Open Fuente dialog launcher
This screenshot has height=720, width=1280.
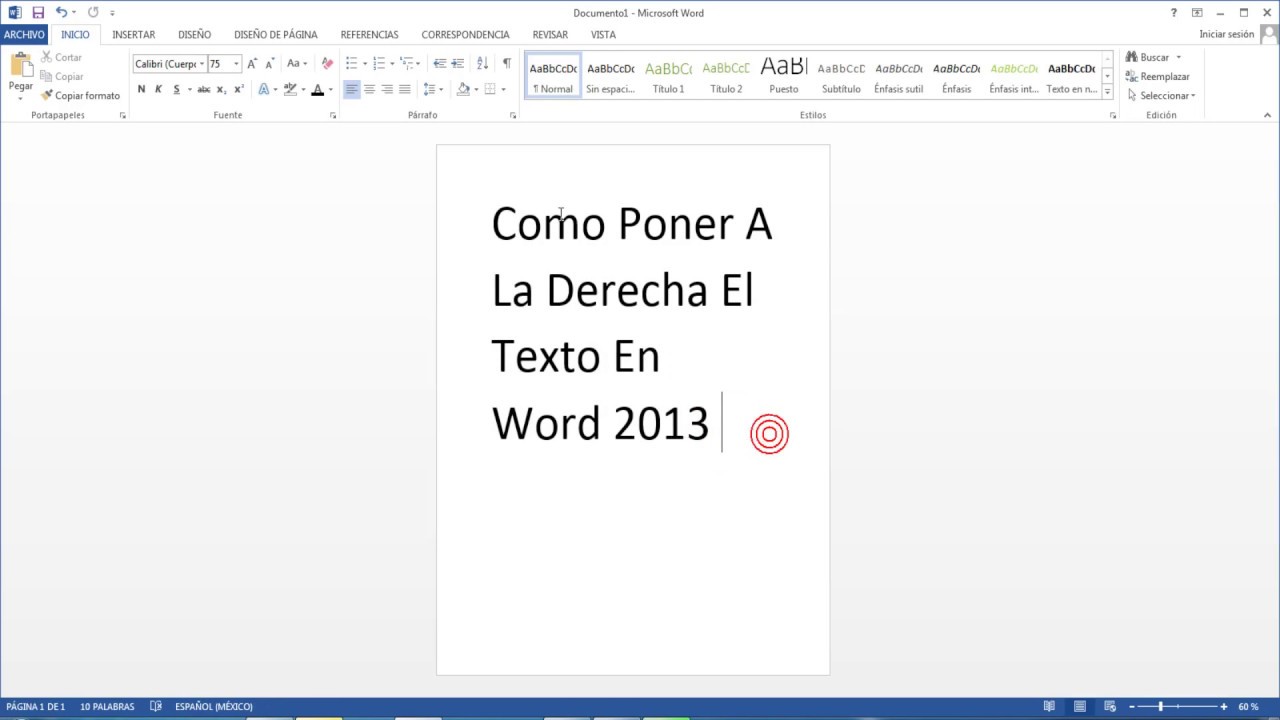pyautogui.click(x=333, y=116)
